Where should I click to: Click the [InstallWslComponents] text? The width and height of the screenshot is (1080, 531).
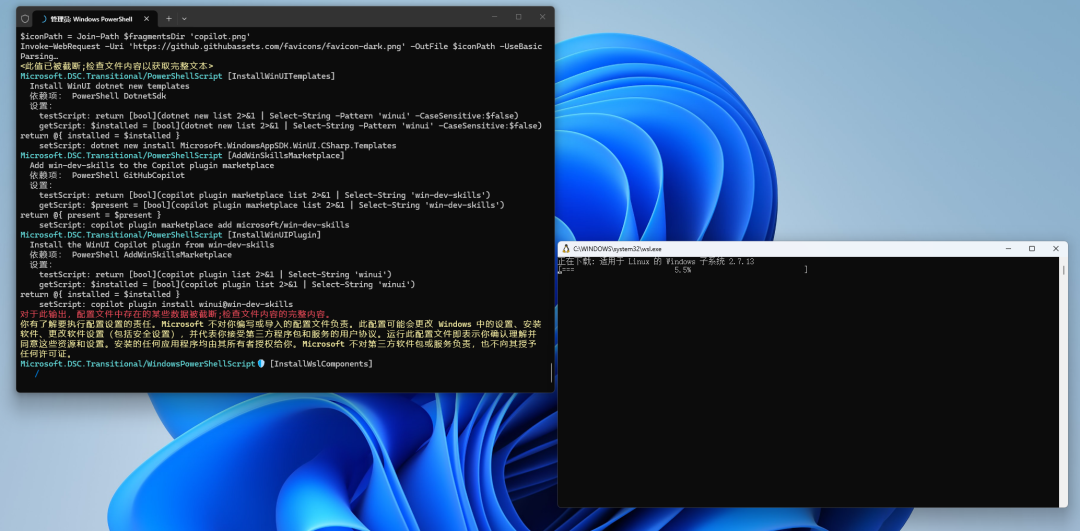[x=321, y=364]
